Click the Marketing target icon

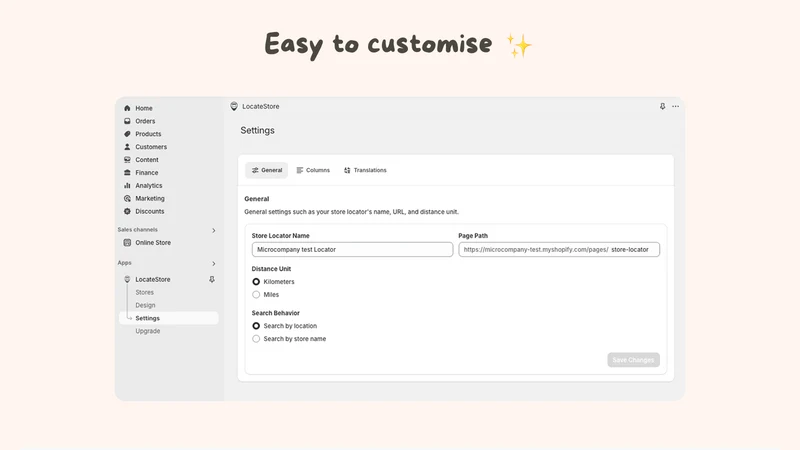pos(127,198)
